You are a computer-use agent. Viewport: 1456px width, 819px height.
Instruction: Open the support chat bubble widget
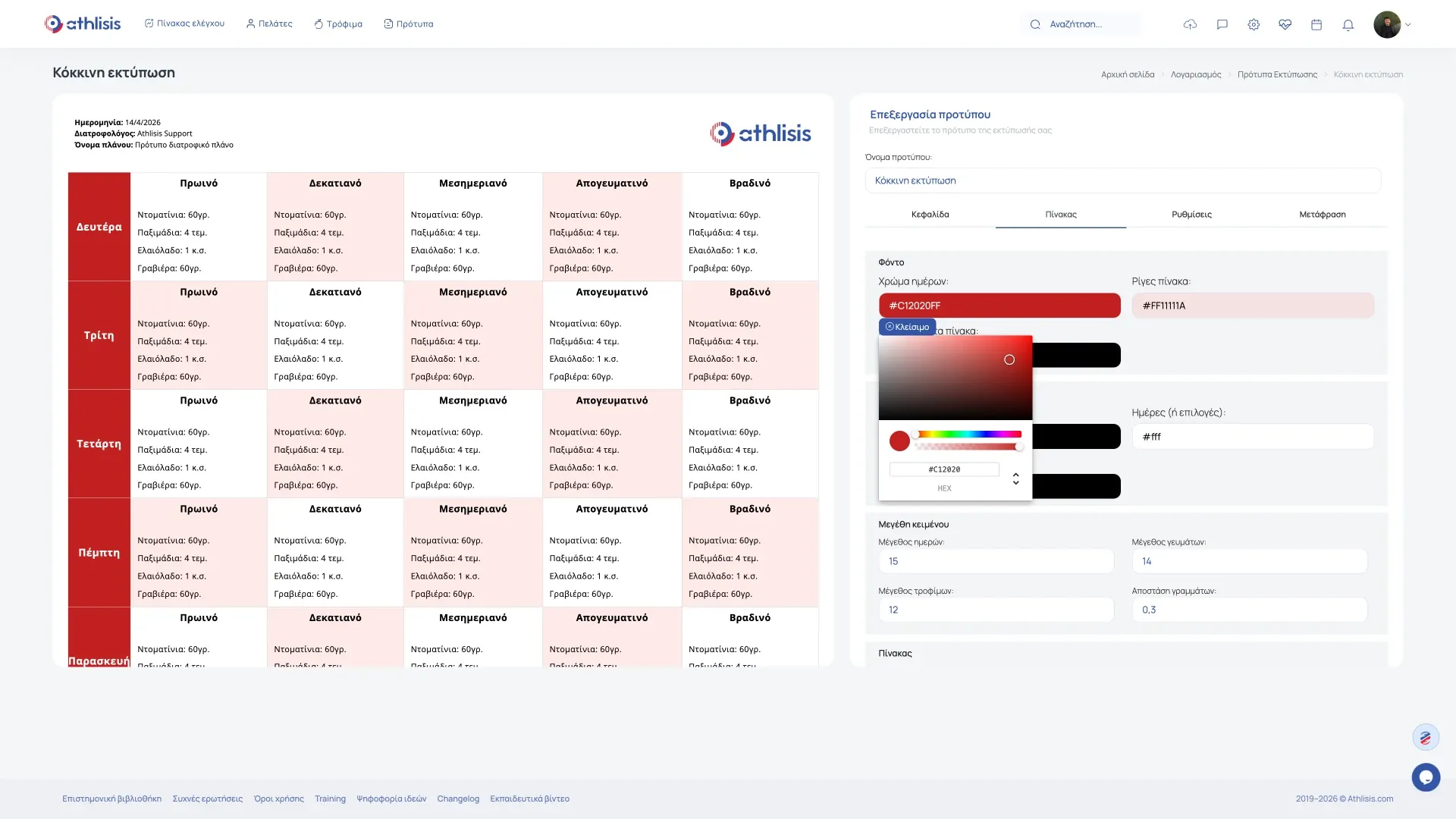click(x=1426, y=777)
